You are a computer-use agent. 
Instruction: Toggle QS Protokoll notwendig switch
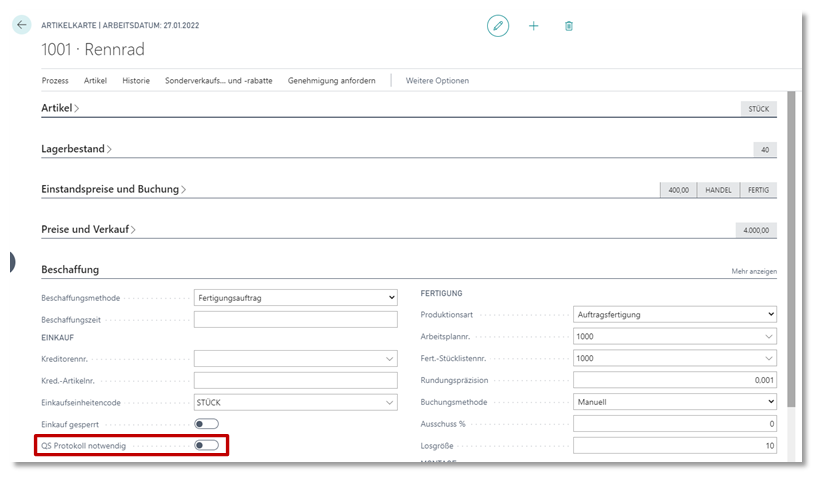(x=206, y=445)
